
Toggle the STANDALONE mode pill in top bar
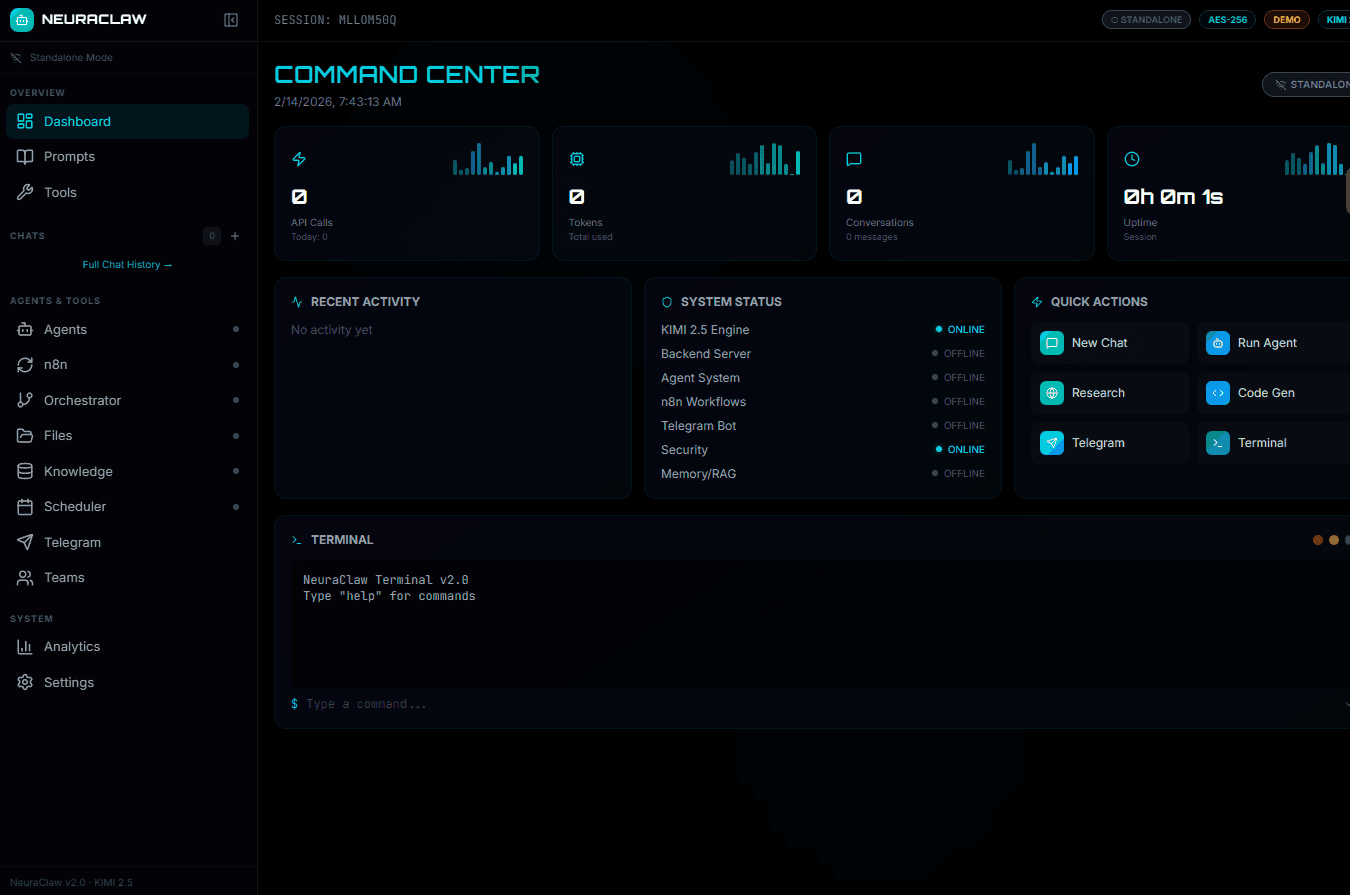pos(1146,19)
